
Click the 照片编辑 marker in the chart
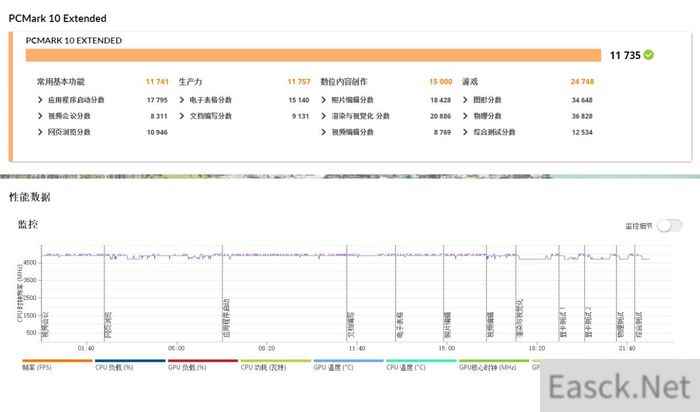(x=447, y=325)
